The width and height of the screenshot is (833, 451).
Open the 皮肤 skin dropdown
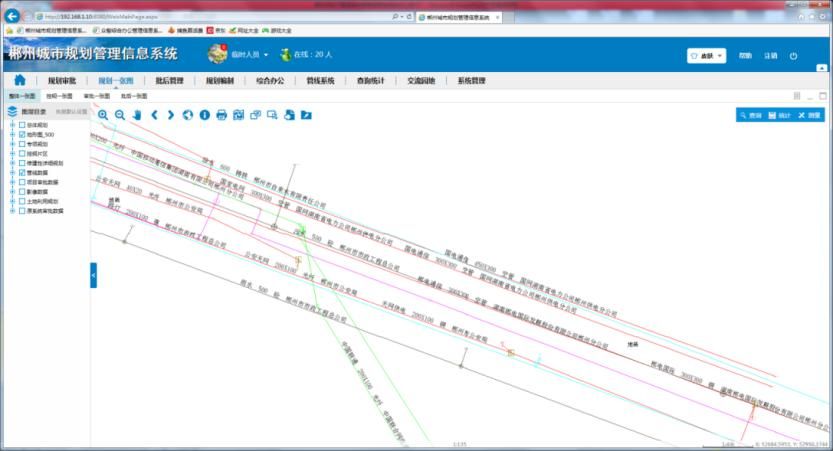tap(706, 56)
